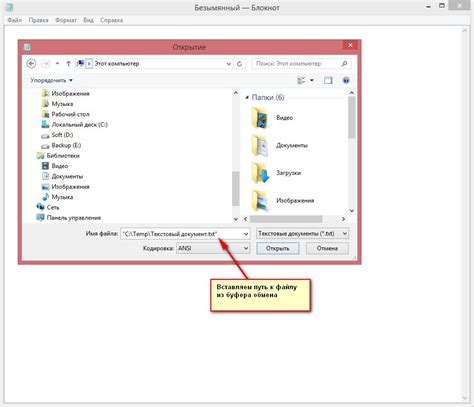Refresh the current folder location
Viewport: 474px width, 407px height.
pyautogui.click(x=239, y=64)
